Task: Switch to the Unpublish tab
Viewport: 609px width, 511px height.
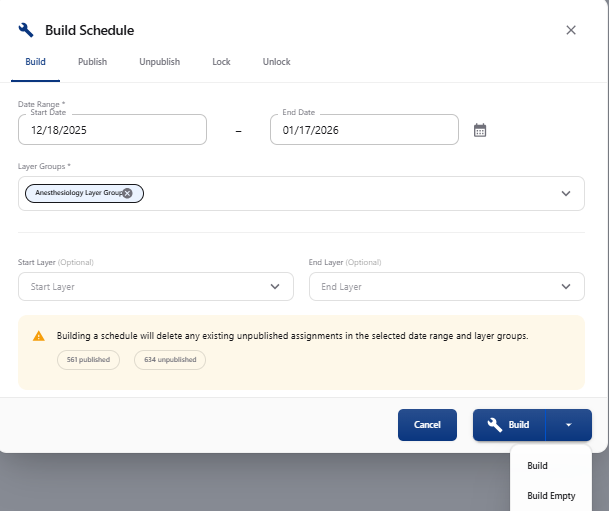Action: tap(159, 62)
